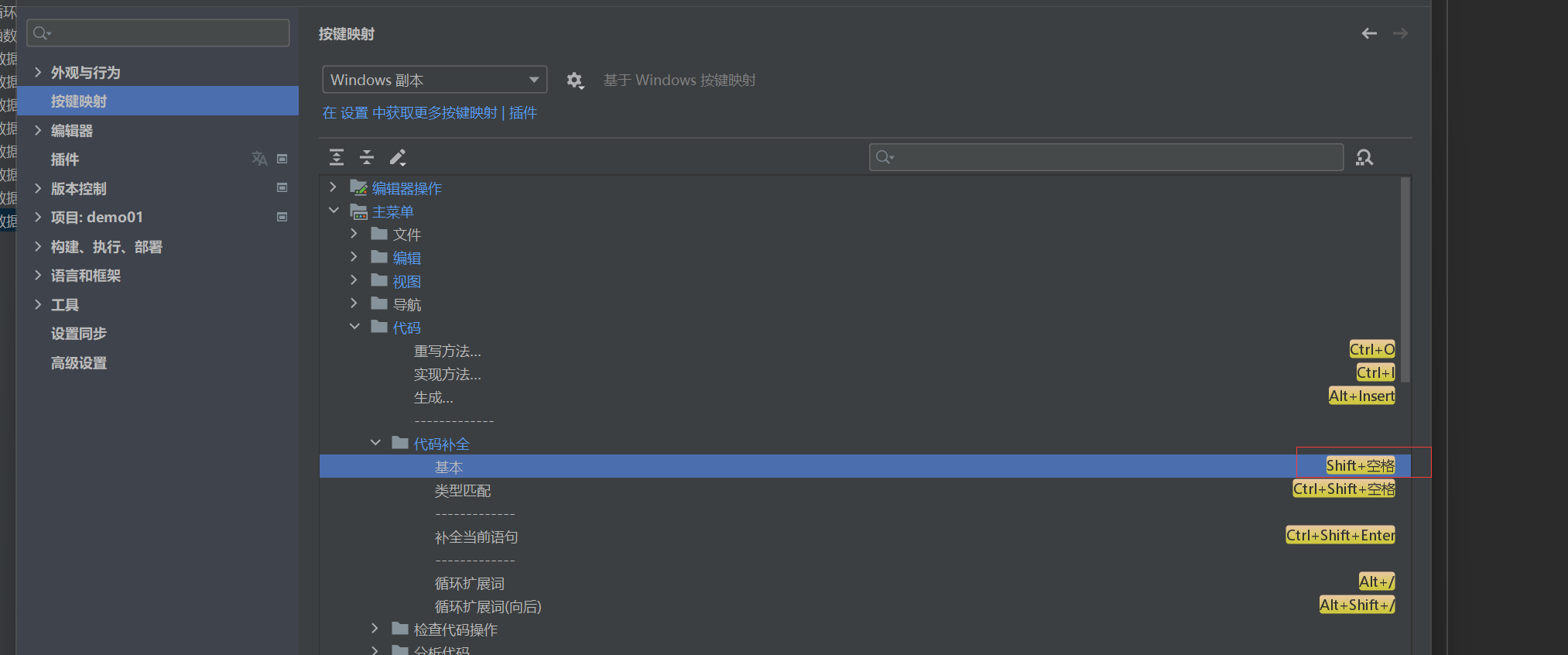Select 循环扩展词 action row
The width and height of the screenshot is (1568, 655).
[864, 583]
